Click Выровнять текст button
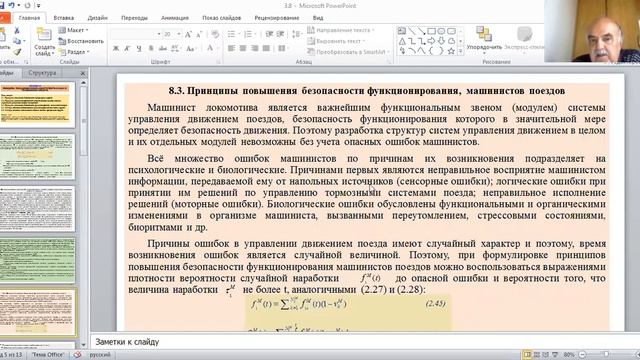The width and height of the screenshot is (640, 360). pos(336,41)
